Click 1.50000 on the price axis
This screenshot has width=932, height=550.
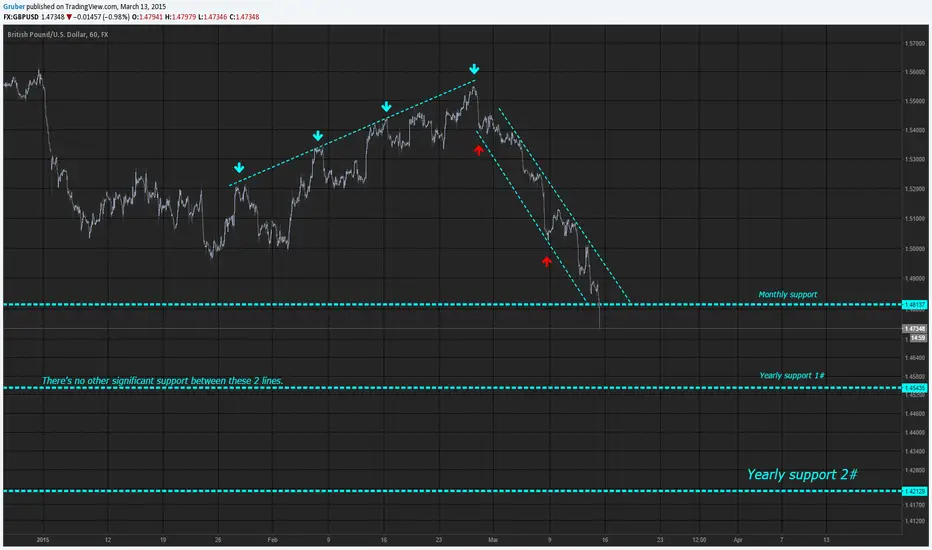[915, 249]
